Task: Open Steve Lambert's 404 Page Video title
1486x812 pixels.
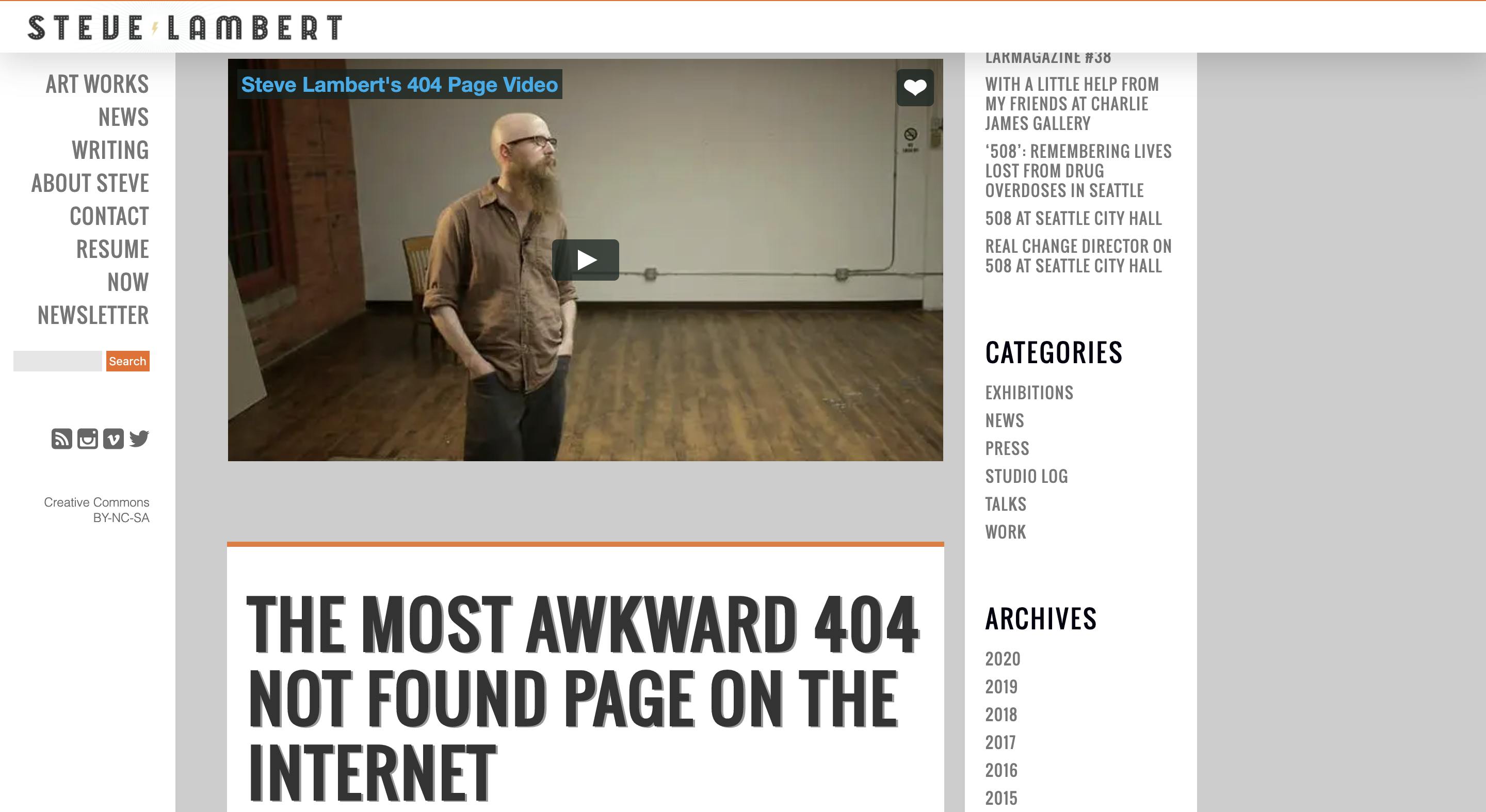Action: coord(399,85)
